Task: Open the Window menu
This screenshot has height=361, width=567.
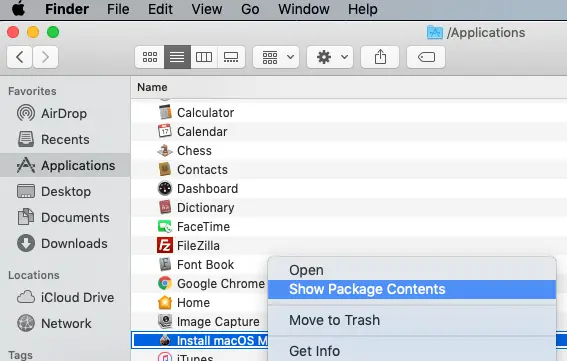Action: point(304,9)
